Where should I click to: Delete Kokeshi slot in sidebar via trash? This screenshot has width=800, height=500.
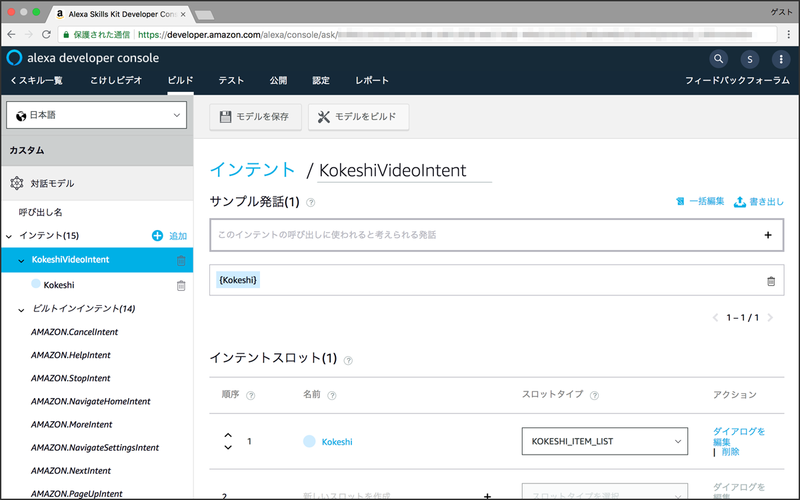tap(181, 285)
